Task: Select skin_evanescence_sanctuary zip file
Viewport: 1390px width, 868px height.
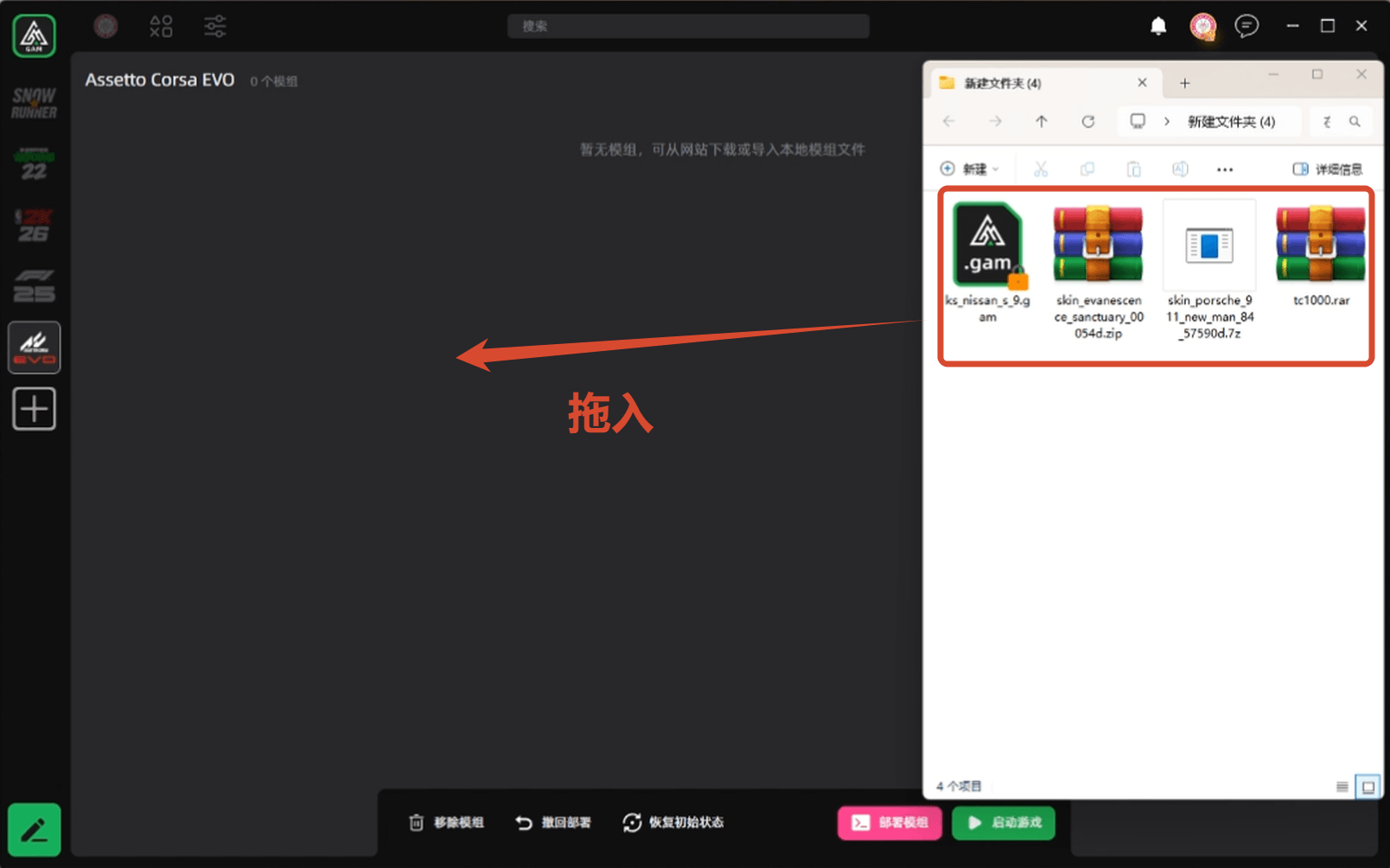Action: pos(1098,270)
